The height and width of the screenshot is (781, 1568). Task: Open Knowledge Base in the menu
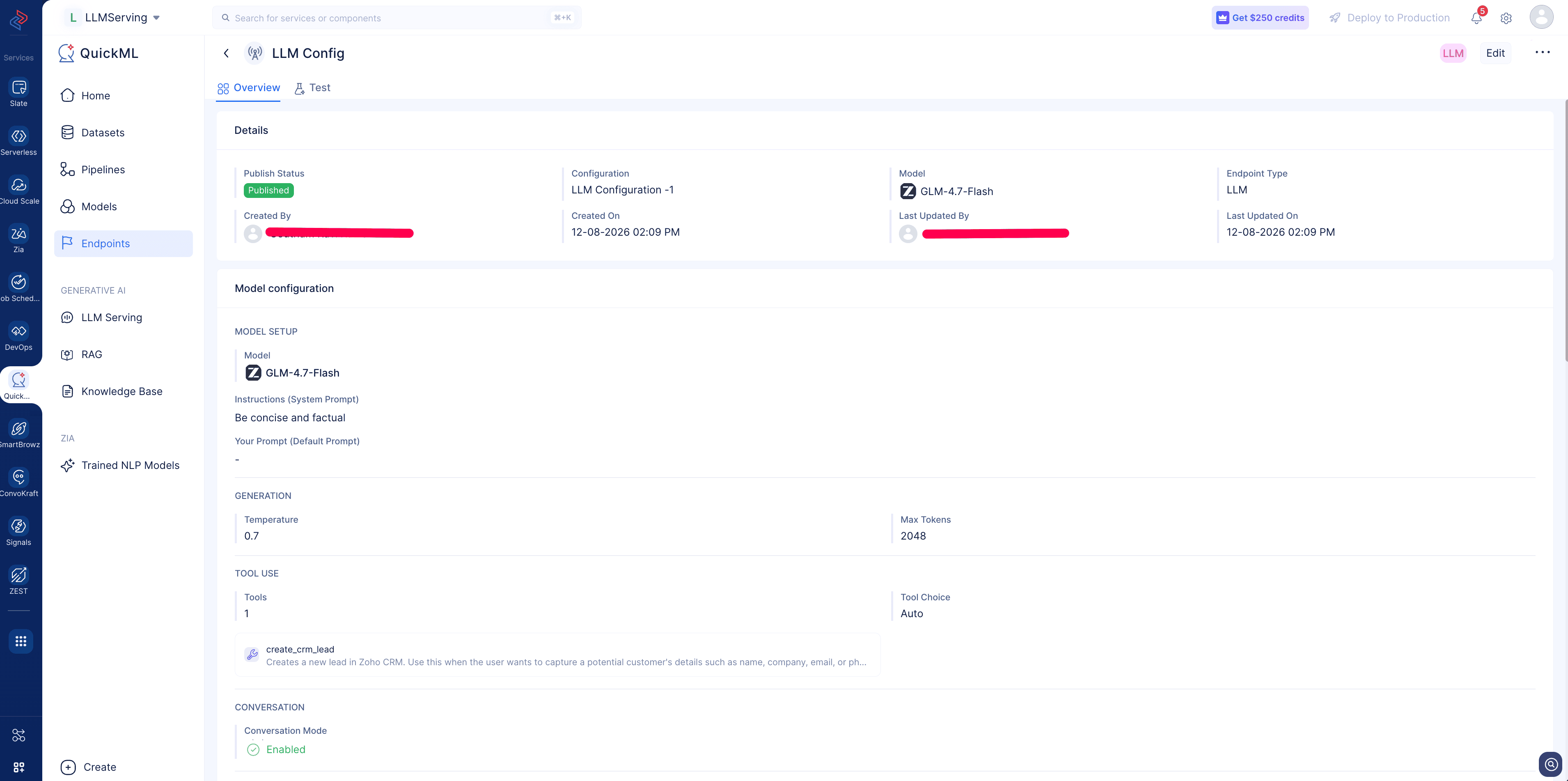tap(124, 391)
